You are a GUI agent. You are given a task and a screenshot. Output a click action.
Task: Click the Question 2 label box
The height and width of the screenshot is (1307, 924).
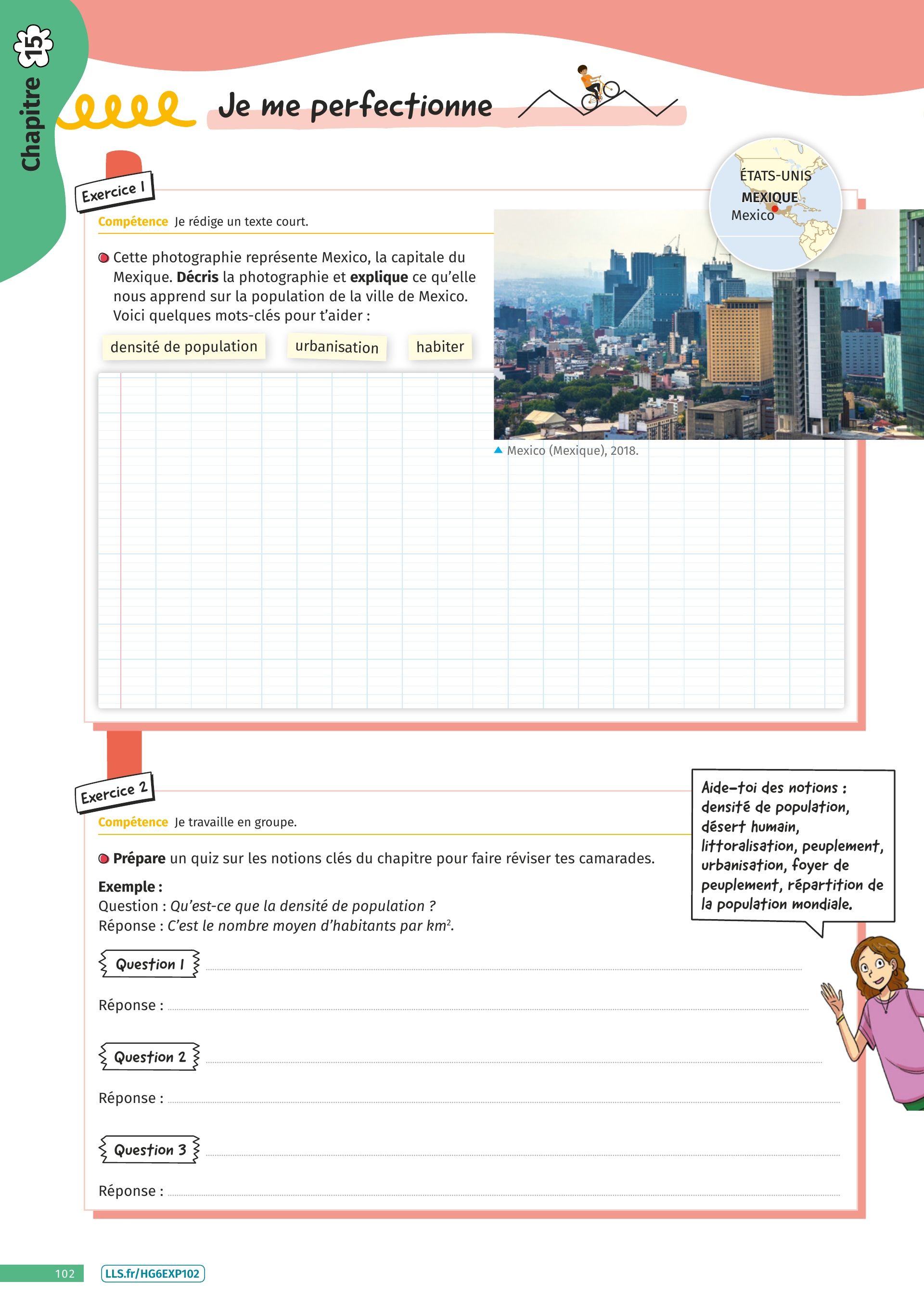pos(150,1057)
